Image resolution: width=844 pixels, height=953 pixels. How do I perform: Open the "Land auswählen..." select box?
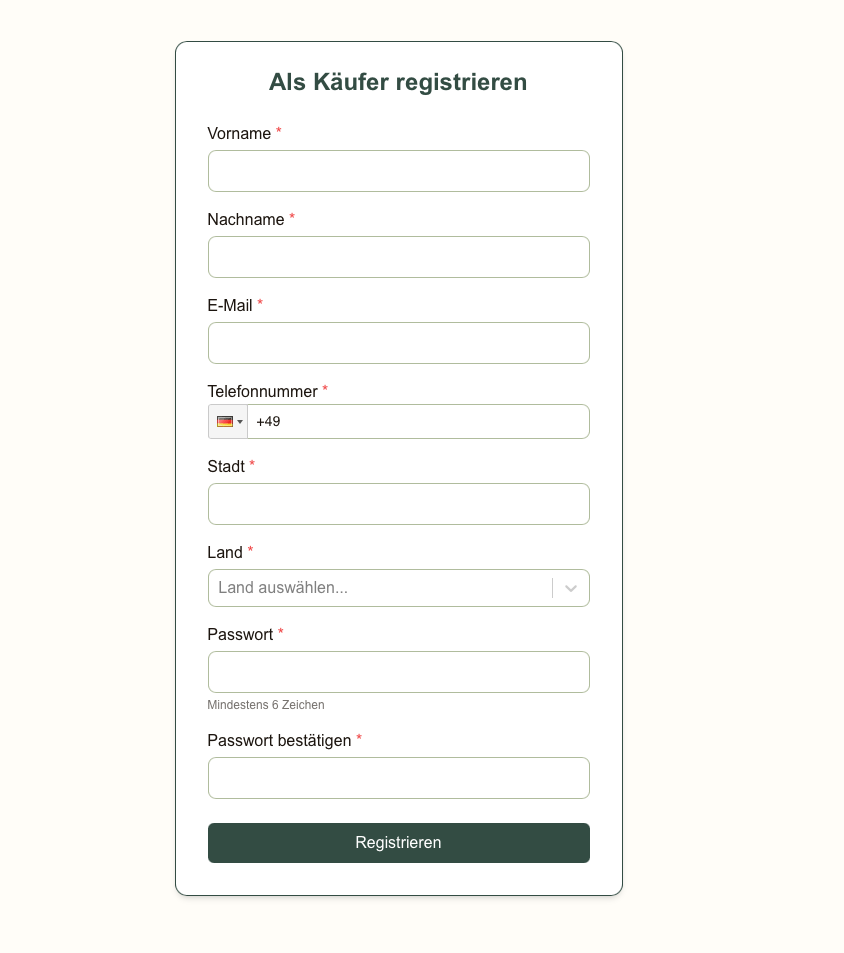point(380,588)
